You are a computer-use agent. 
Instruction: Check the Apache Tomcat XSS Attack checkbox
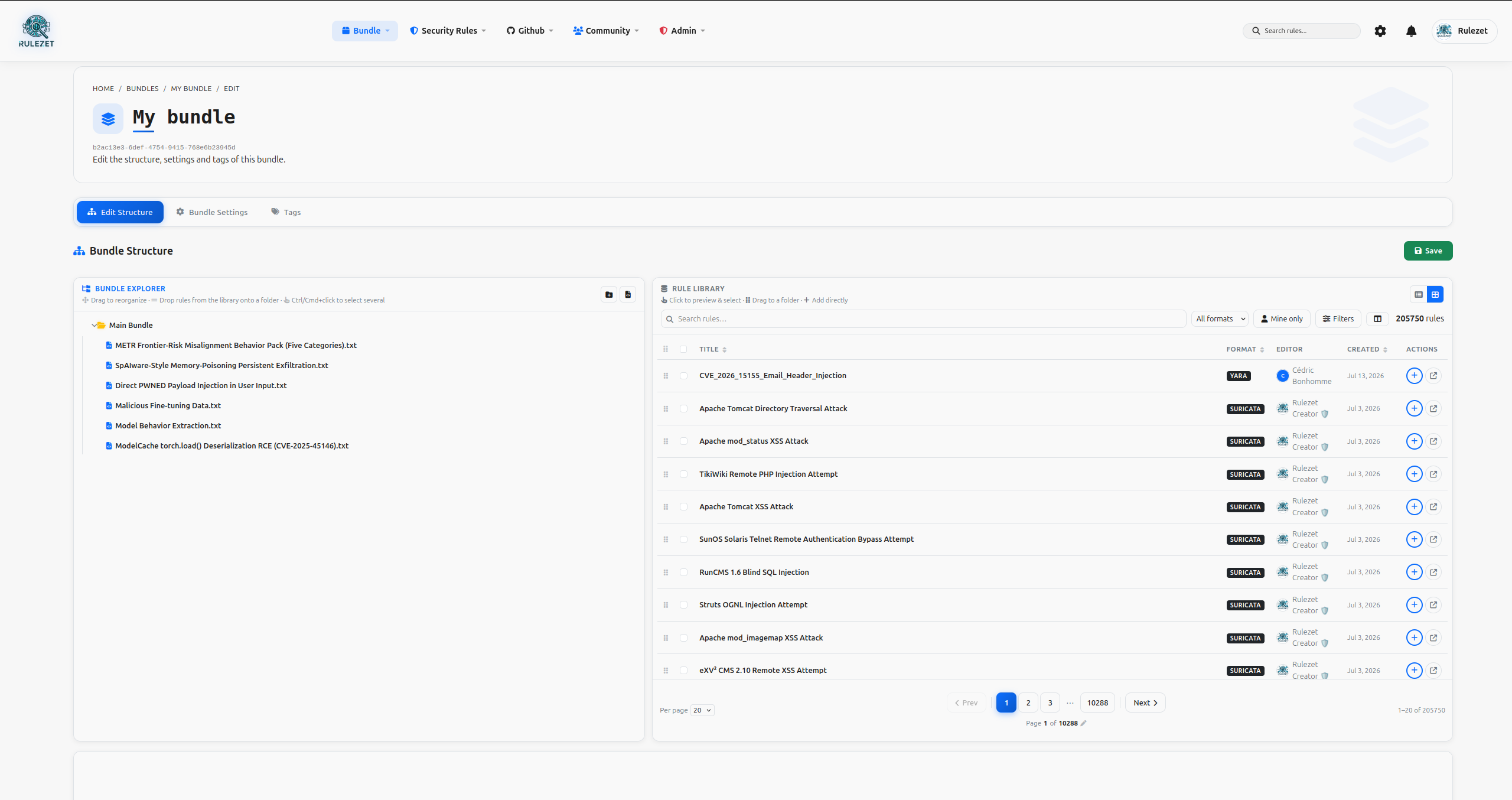click(683, 507)
